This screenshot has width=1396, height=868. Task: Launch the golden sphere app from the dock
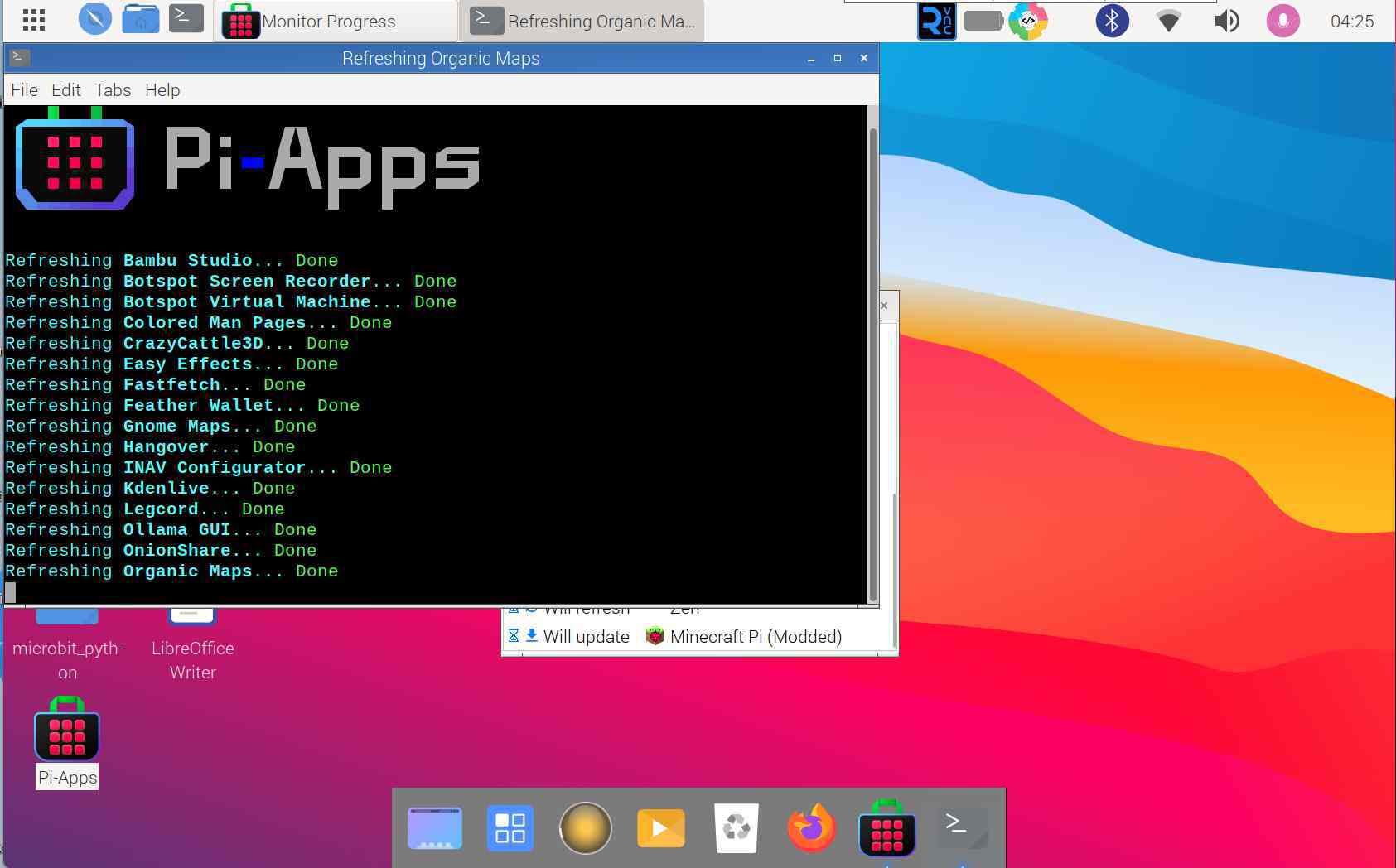click(585, 827)
